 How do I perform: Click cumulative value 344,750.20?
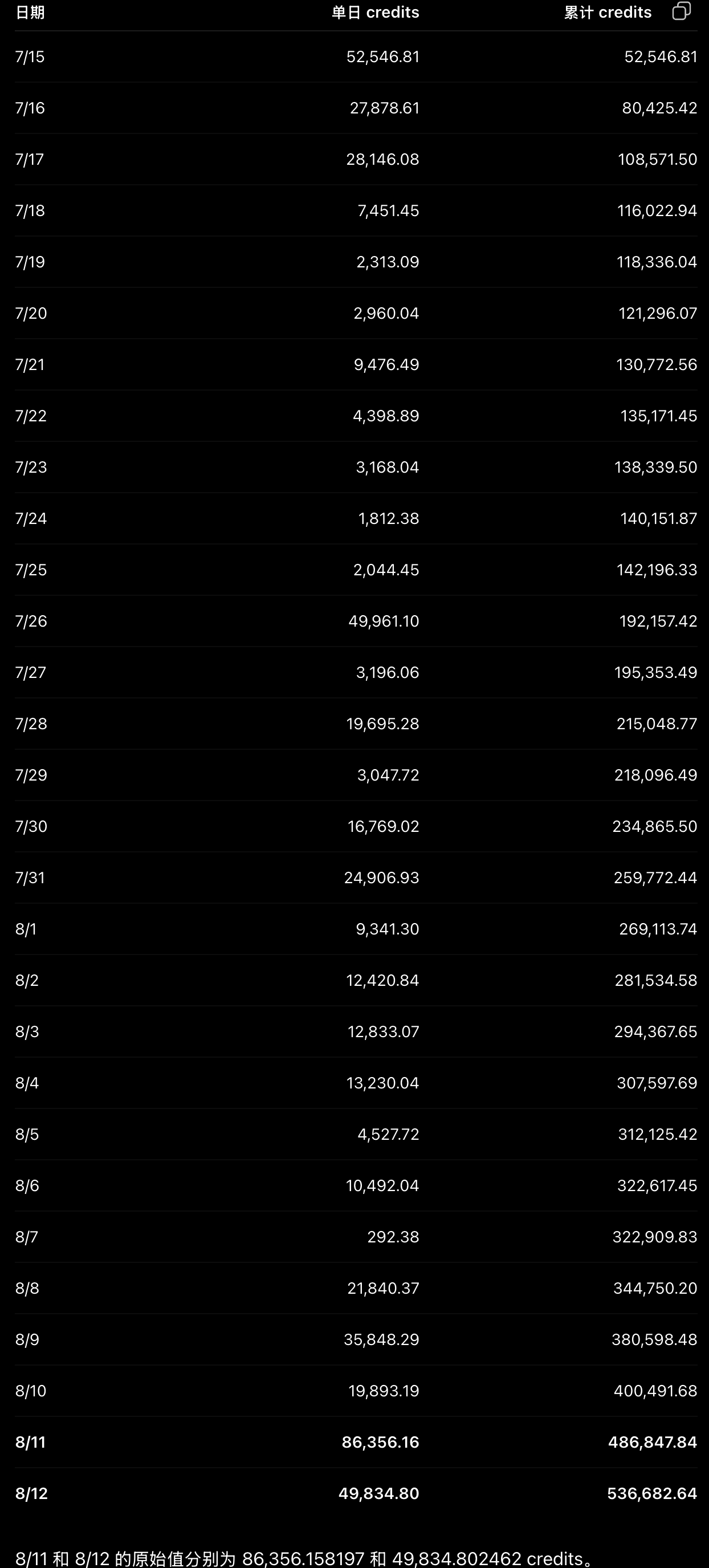[655, 1288]
